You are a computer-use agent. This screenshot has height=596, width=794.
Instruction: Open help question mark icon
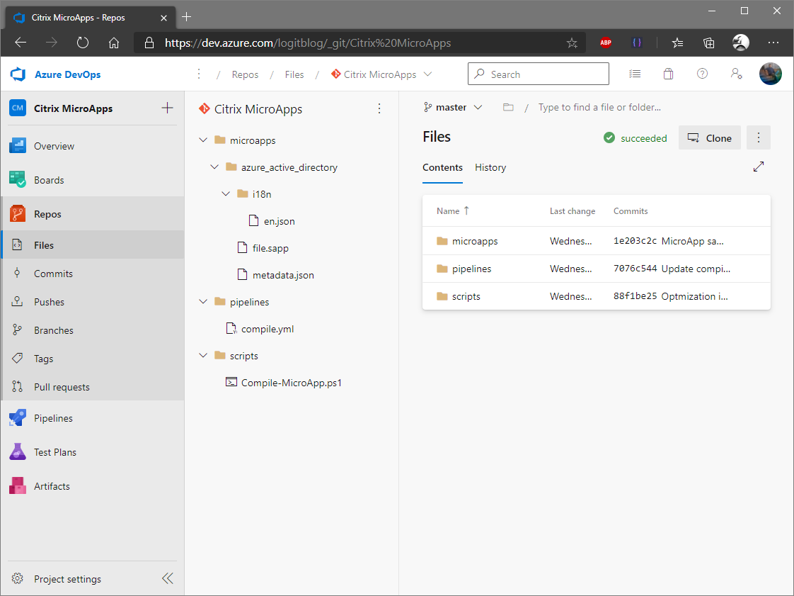pyautogui.click(x=702, y=74)
